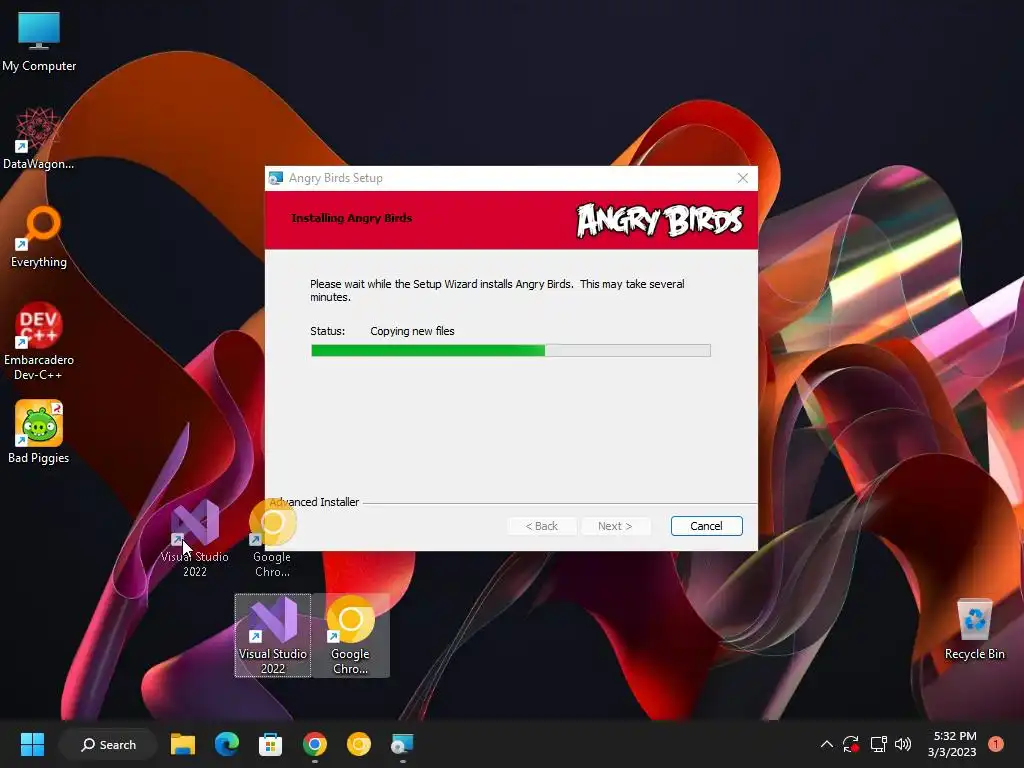Click the disabled Next button
The height and width of the screenshot is (768, 1024).
[x=615, y=526]
